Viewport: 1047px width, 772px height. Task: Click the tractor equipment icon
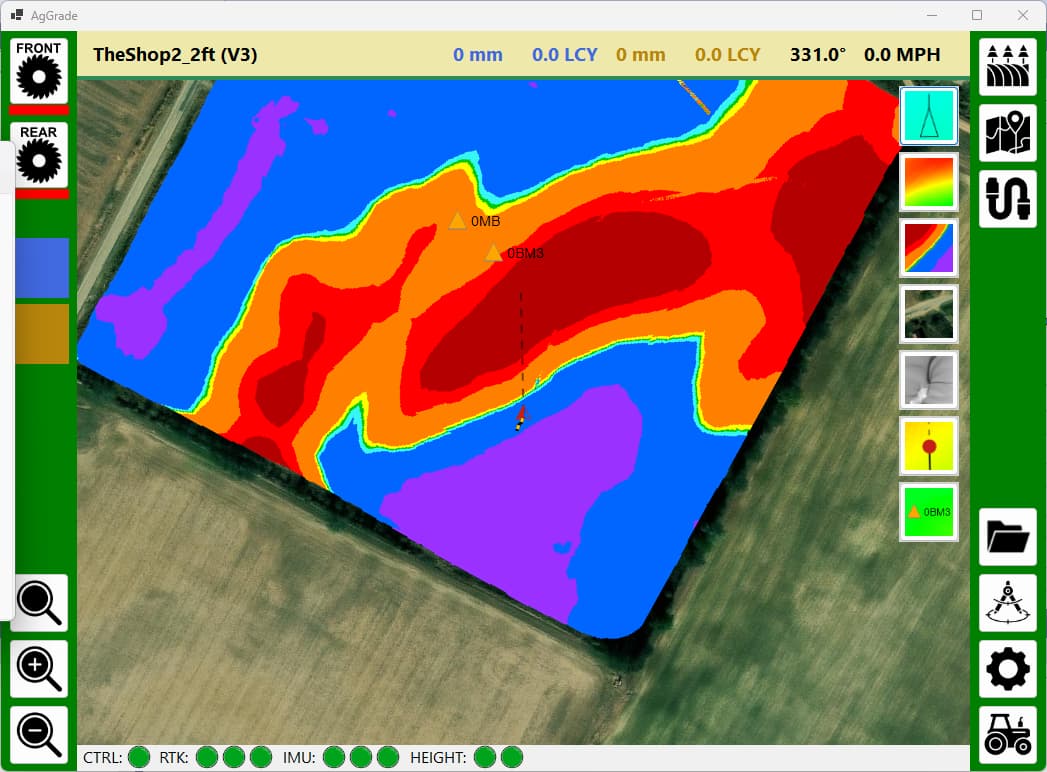(x=1007, y=735)
